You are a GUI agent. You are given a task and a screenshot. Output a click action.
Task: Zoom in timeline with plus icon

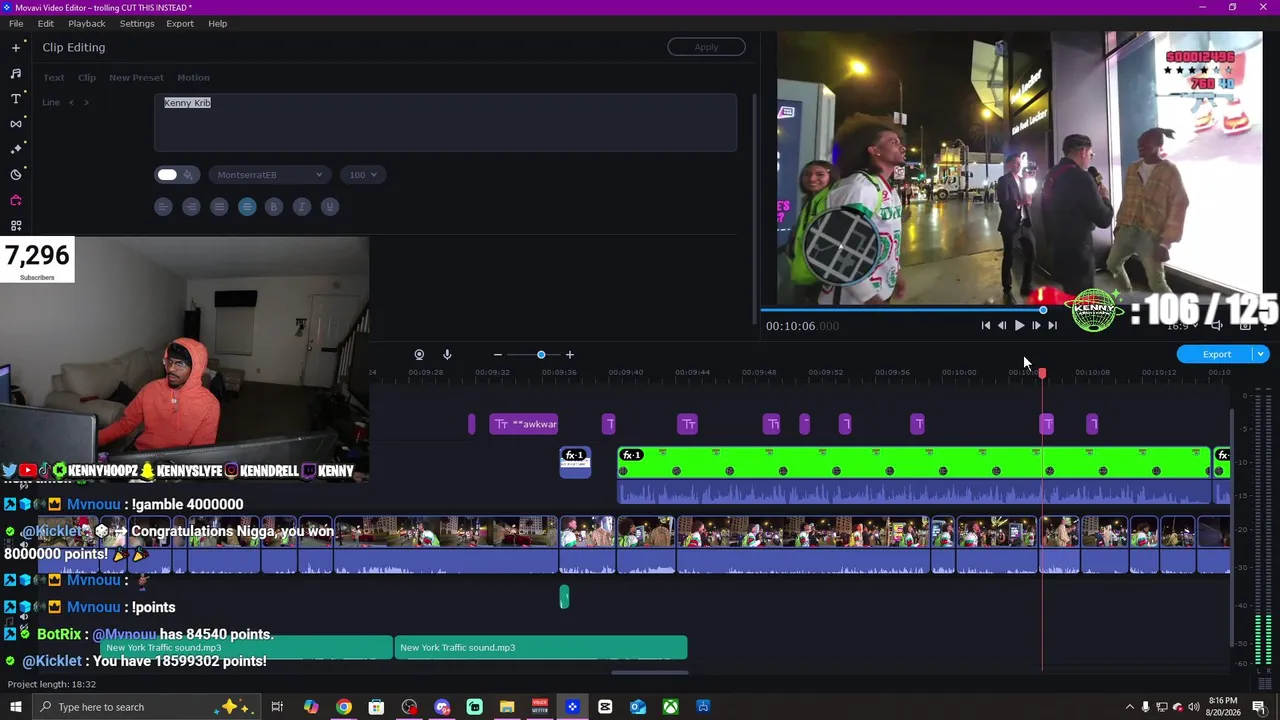tap(570, 354)
